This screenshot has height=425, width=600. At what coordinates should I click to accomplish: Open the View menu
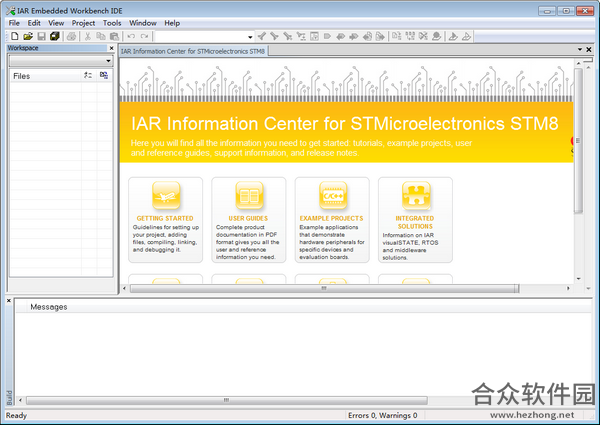pyautogui.click(x=56, y=23)
